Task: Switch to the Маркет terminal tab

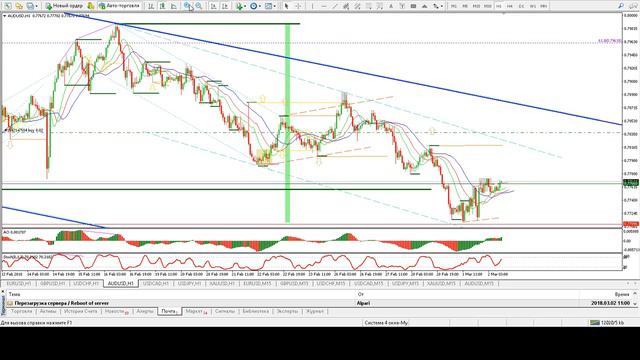Action: tap(196, 311)
